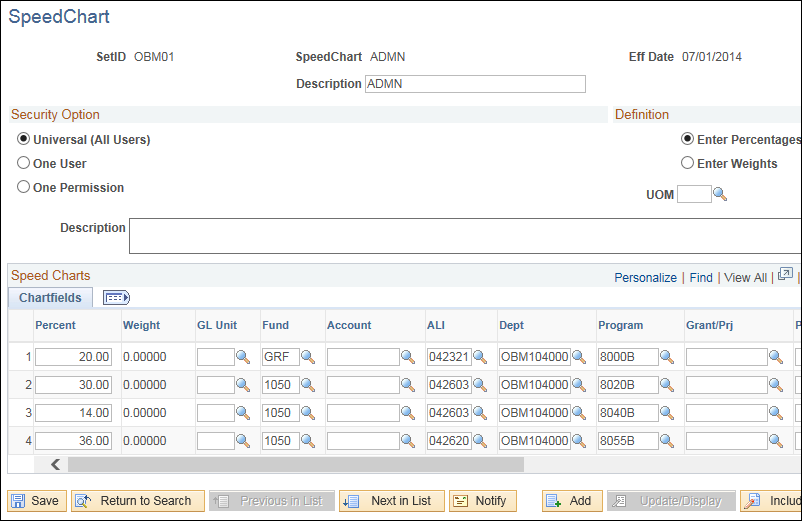
Task: Open Fund lookup in row 3
Action: click(x=308, y=413)
